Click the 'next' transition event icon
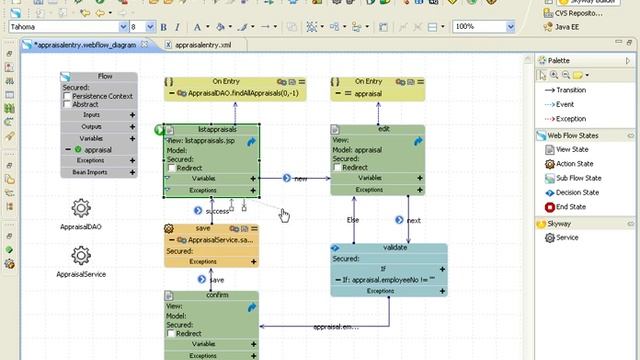 coord(399,220)
